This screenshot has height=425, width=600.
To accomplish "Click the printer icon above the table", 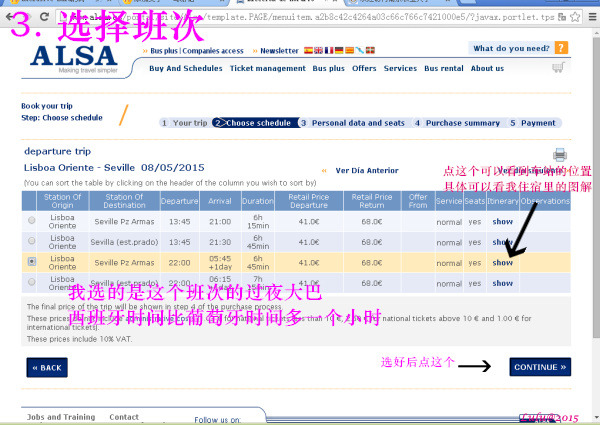I will [x=559, y=154].
